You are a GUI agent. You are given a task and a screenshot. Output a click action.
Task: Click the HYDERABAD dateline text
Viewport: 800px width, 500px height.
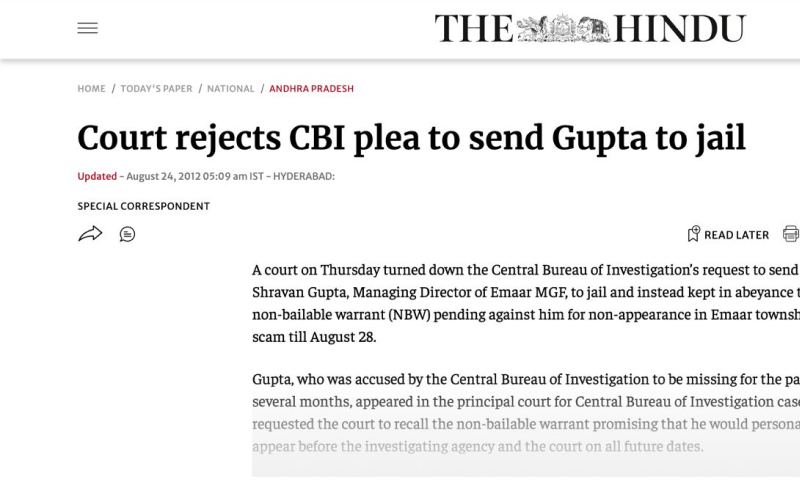coord(304,177)
